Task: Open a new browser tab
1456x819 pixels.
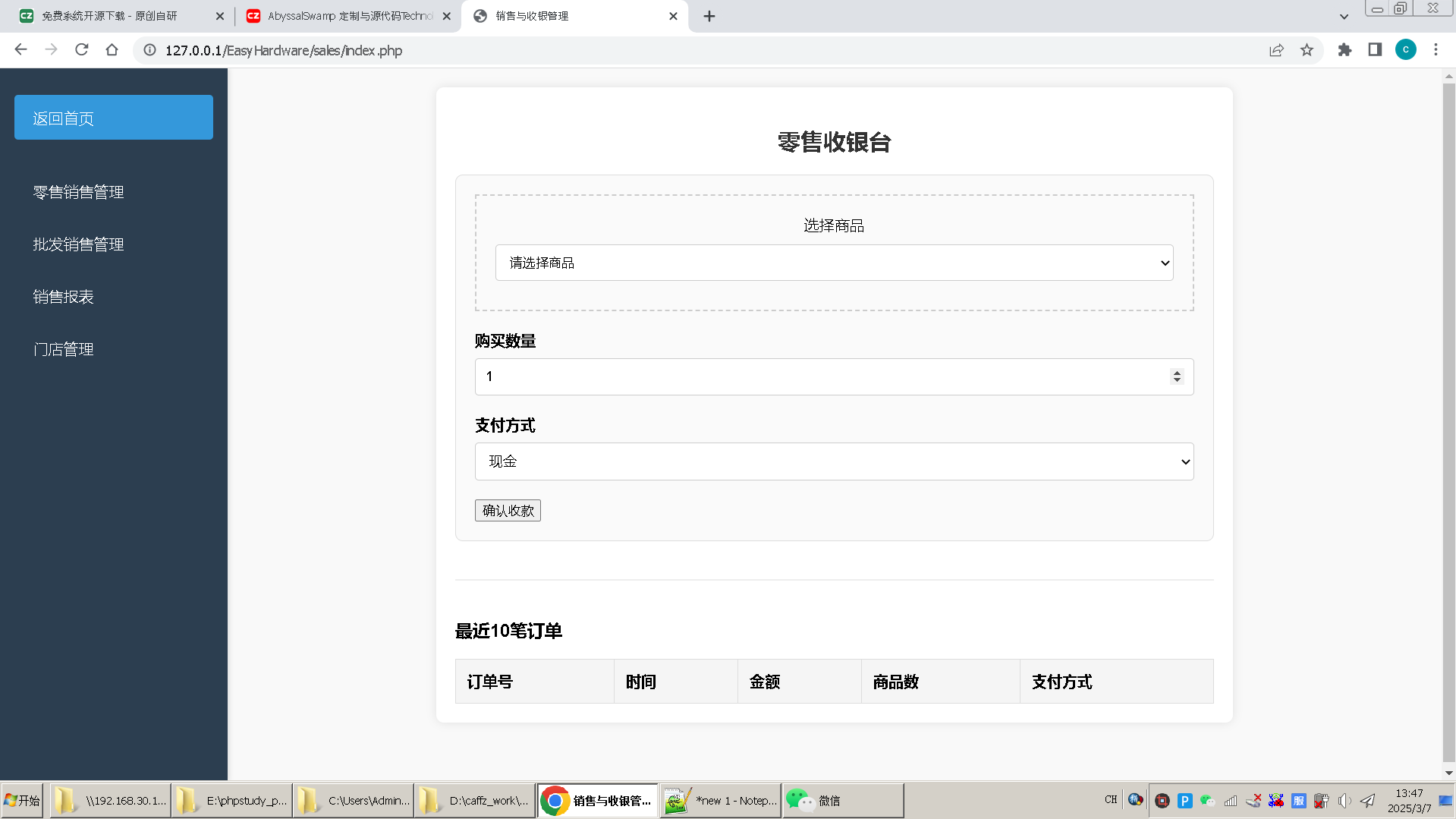Action: pos(709,16)
